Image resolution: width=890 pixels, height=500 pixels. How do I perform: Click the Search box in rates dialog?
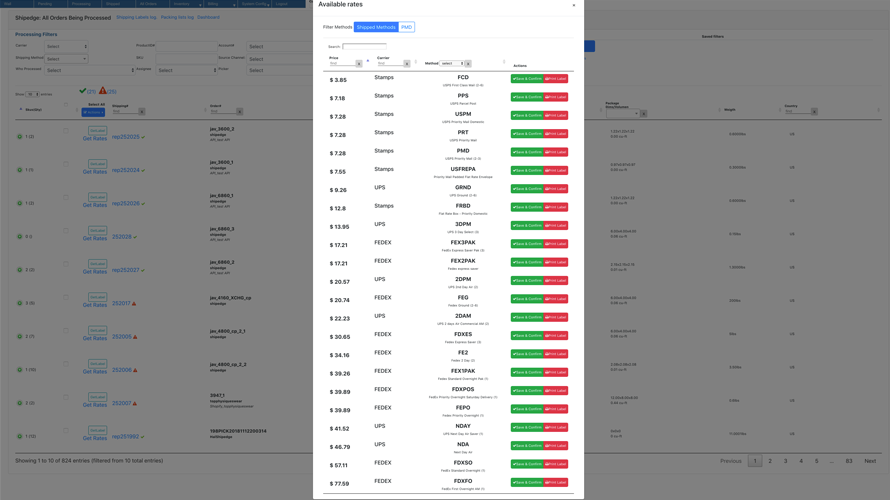click(x=364, y=46)
